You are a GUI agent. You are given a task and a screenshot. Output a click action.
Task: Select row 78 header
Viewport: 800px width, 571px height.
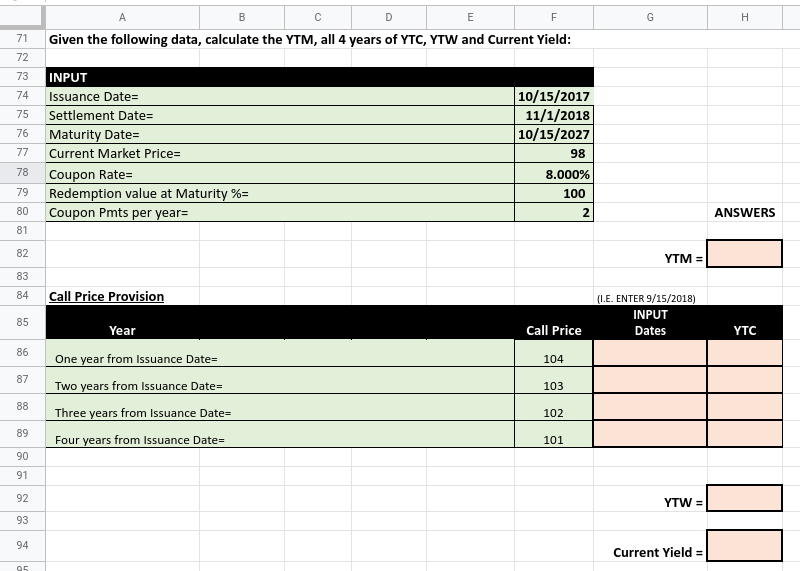pyautogui.click(x=22, y=172)
